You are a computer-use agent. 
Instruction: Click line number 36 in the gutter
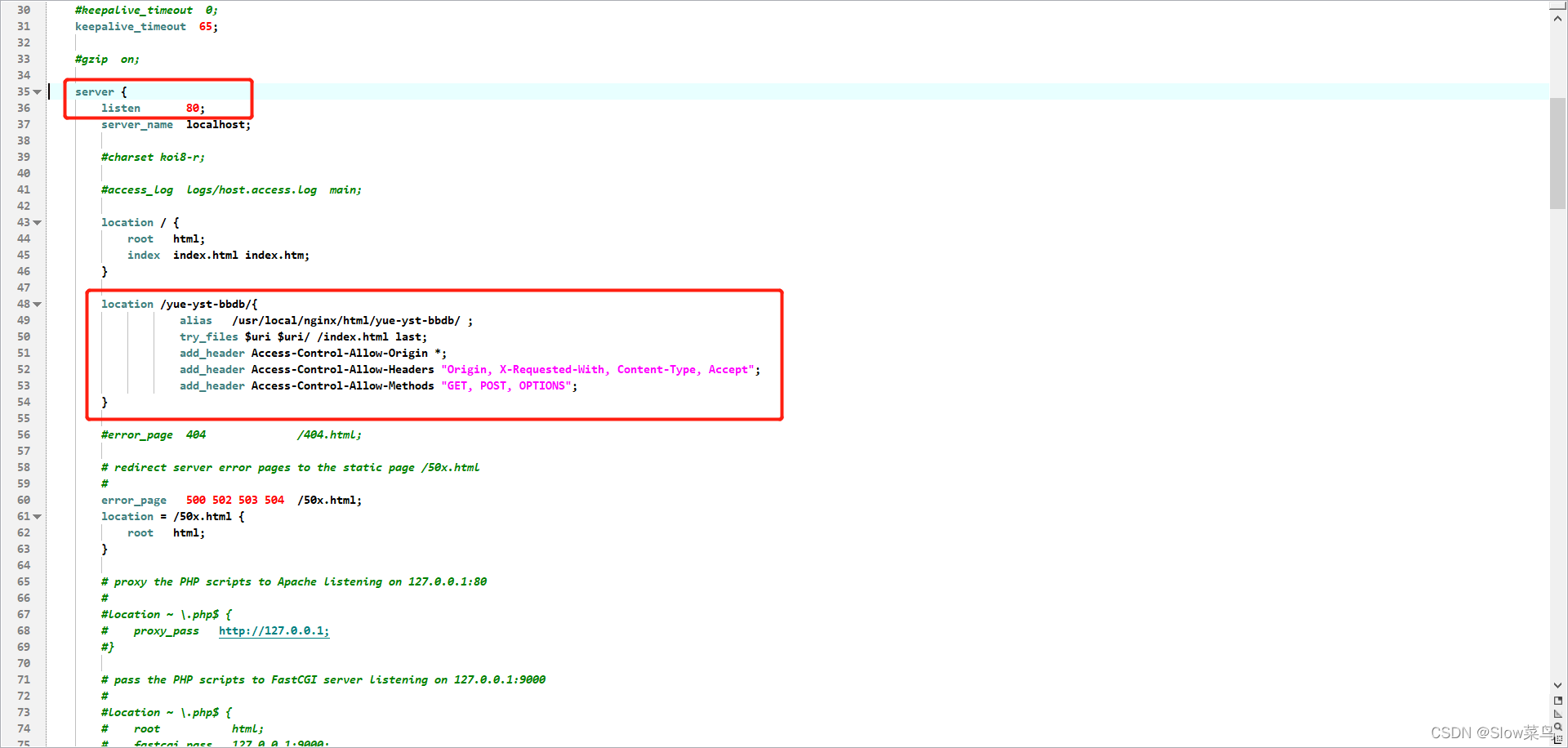(x=24, y=109)
